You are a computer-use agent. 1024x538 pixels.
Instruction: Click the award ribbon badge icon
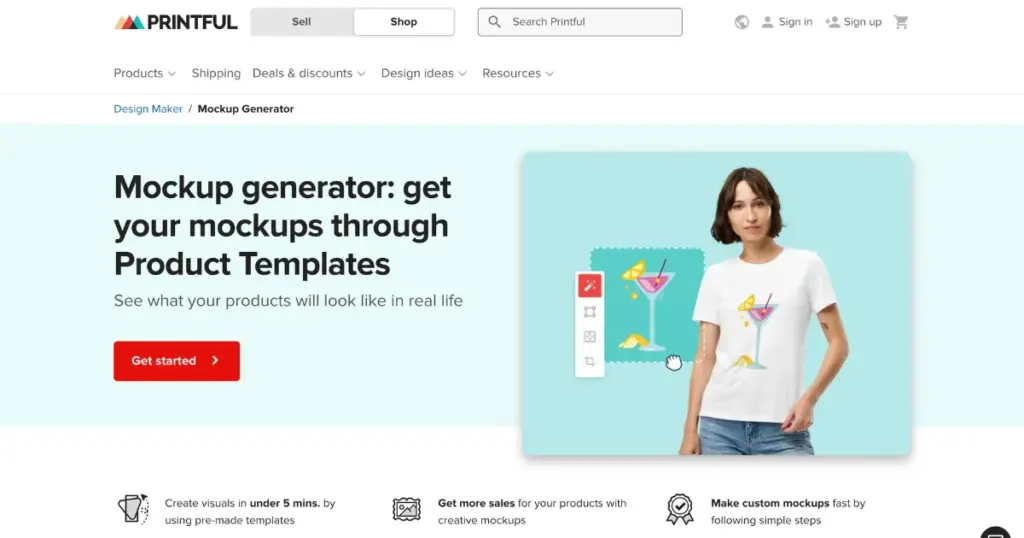(679, 509)
